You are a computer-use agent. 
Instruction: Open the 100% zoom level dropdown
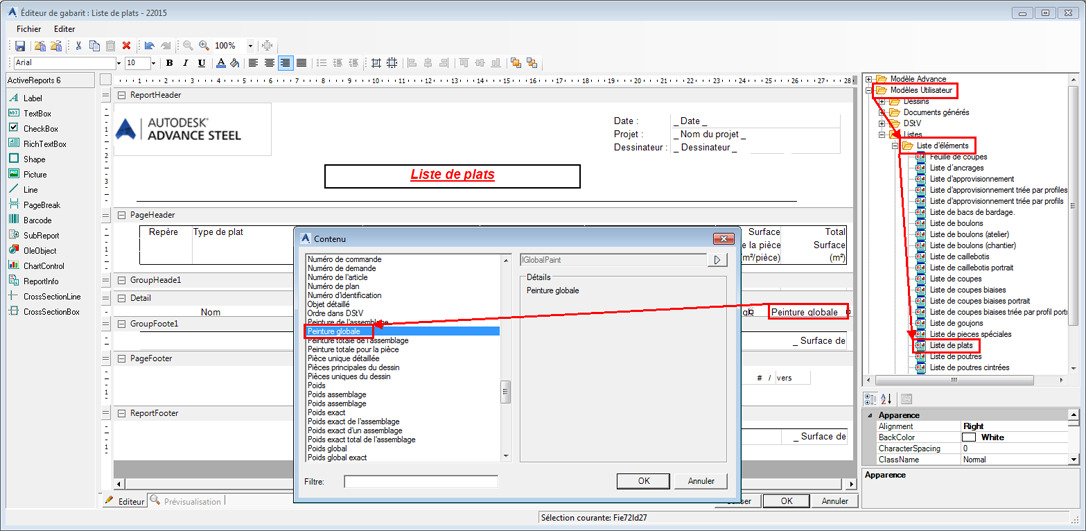pyautogui.click(x=250, y=46)
